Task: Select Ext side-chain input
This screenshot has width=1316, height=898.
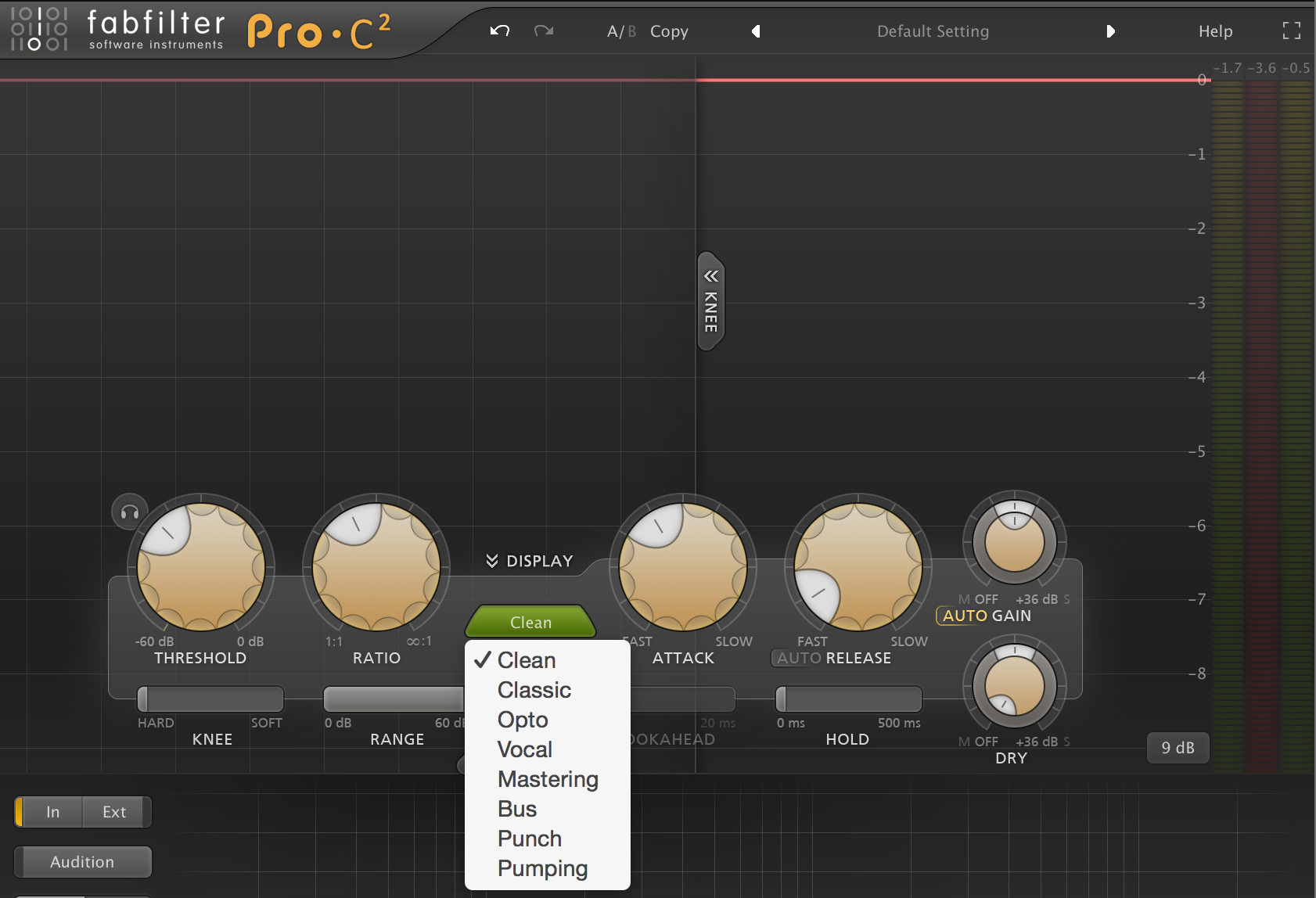Action: (116, 812)
